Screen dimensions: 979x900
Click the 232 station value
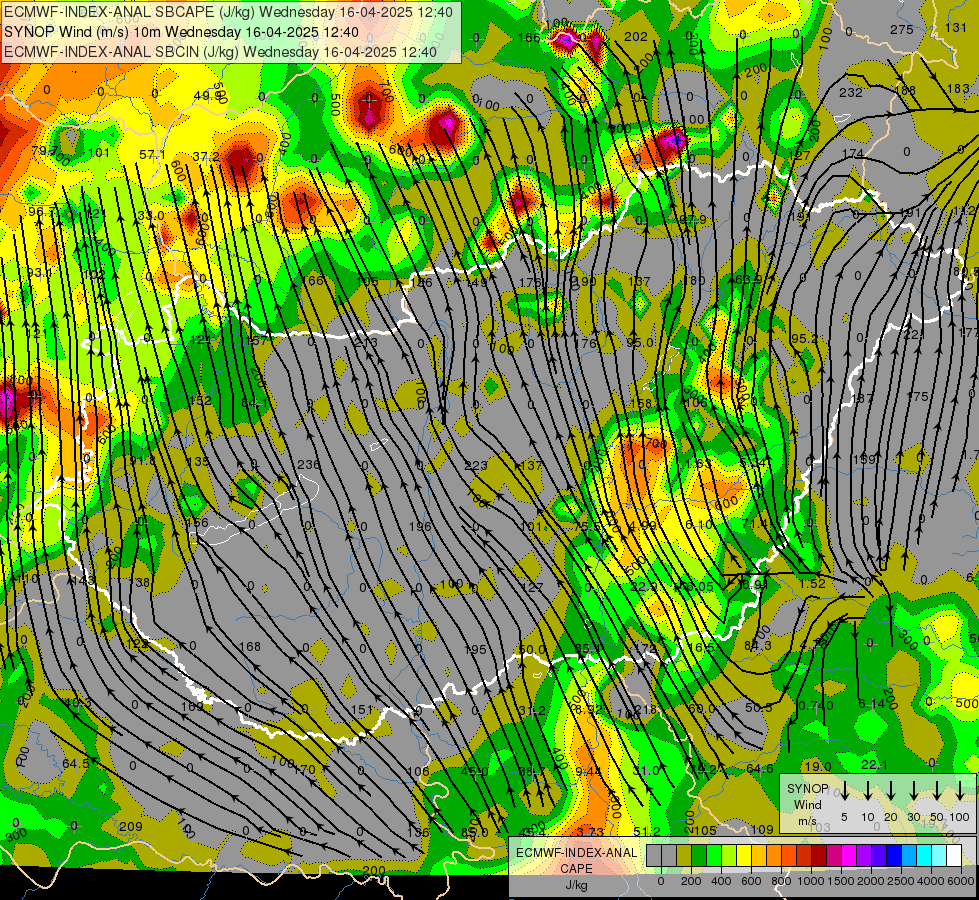[x=850, y=92]
